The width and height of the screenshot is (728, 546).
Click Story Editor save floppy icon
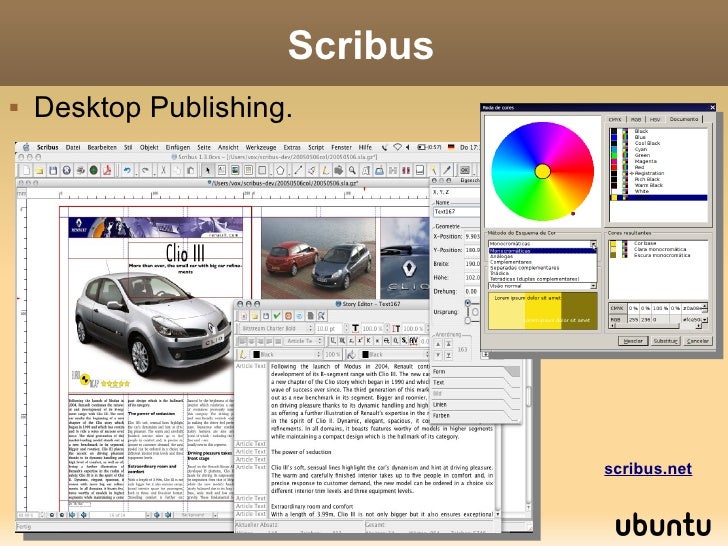[x=266, y=316]
